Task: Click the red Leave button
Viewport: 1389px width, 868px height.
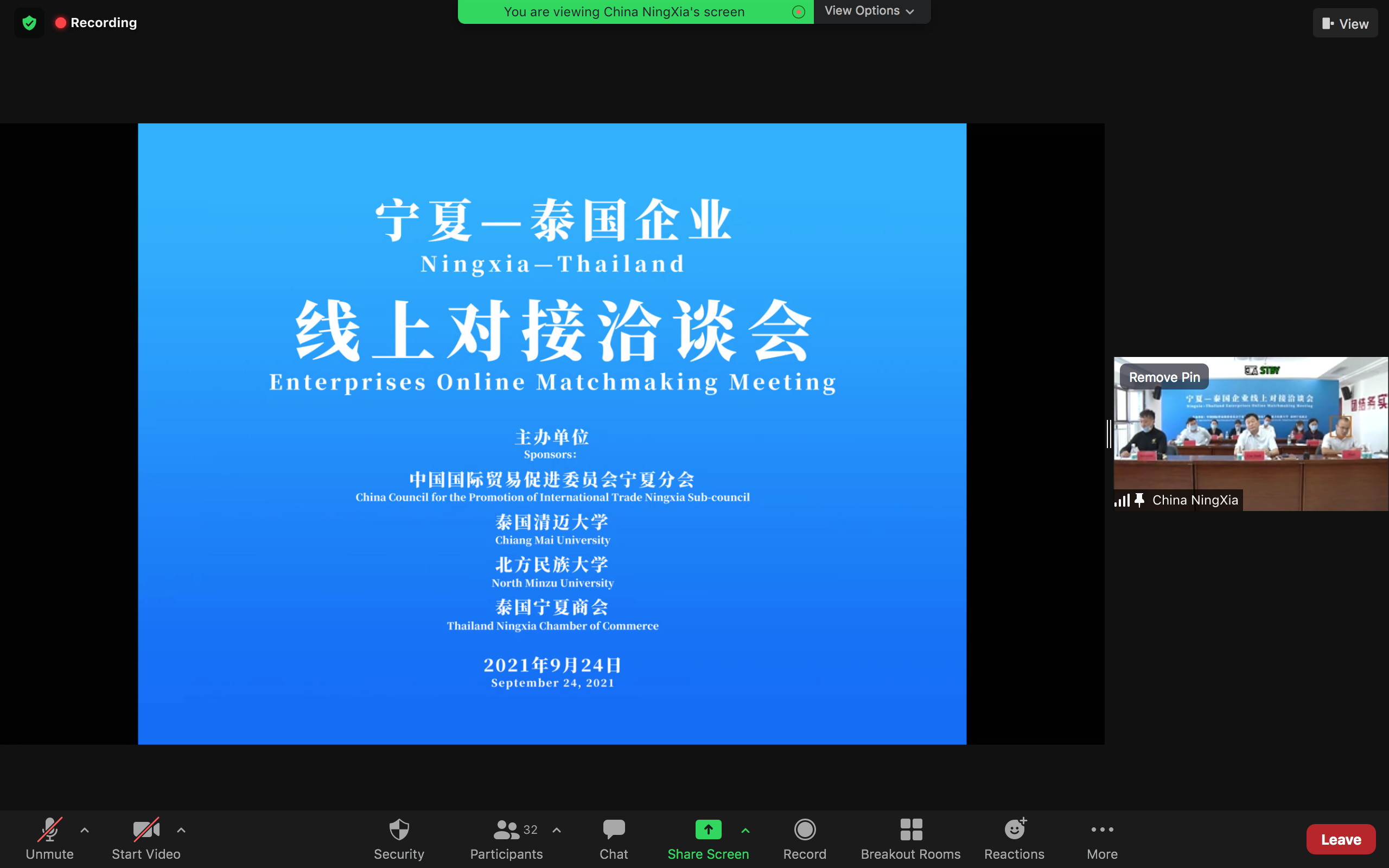Action: coord(1340,839)
